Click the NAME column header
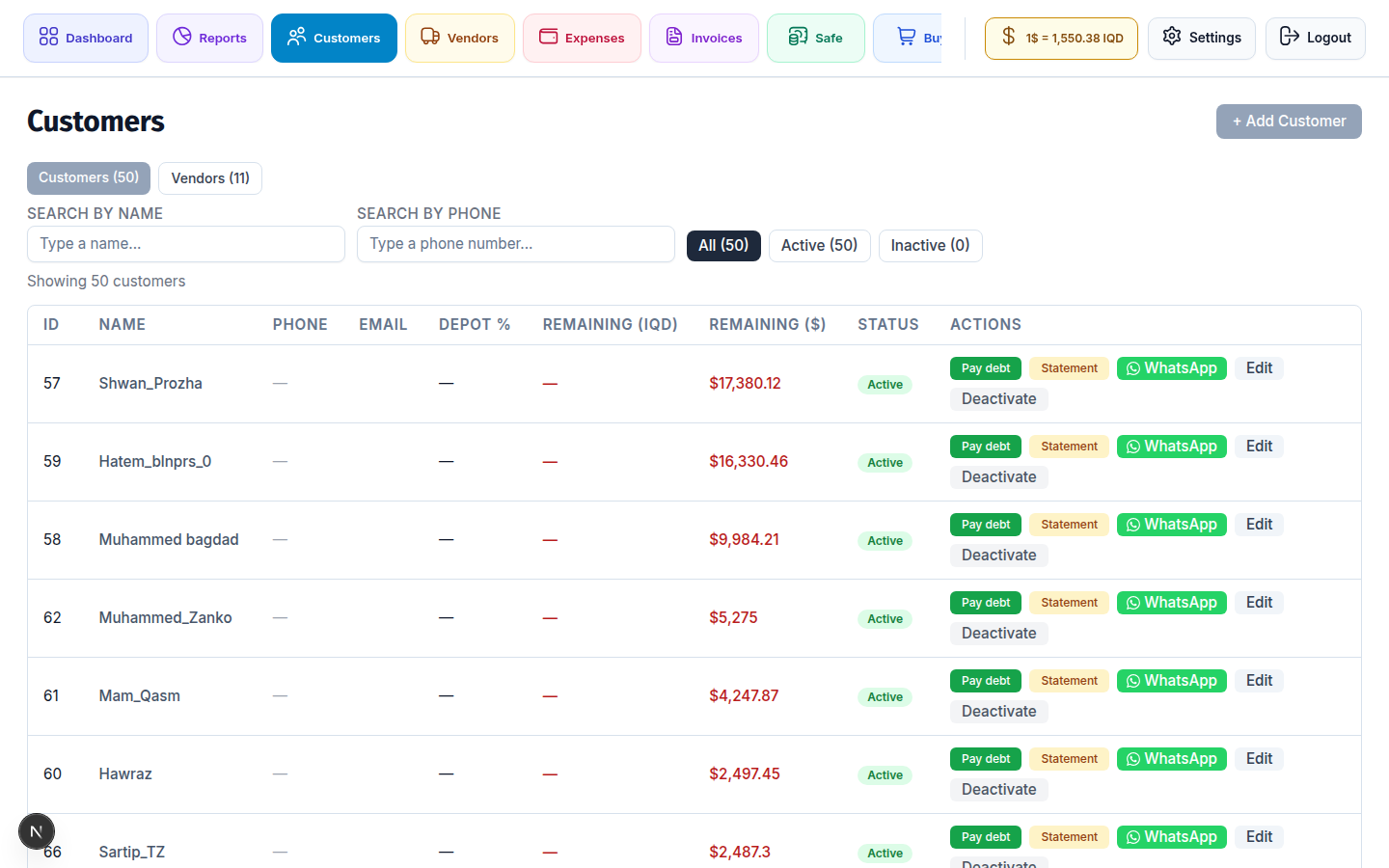This screenshot has width=1389, height=868. point(123,325)
